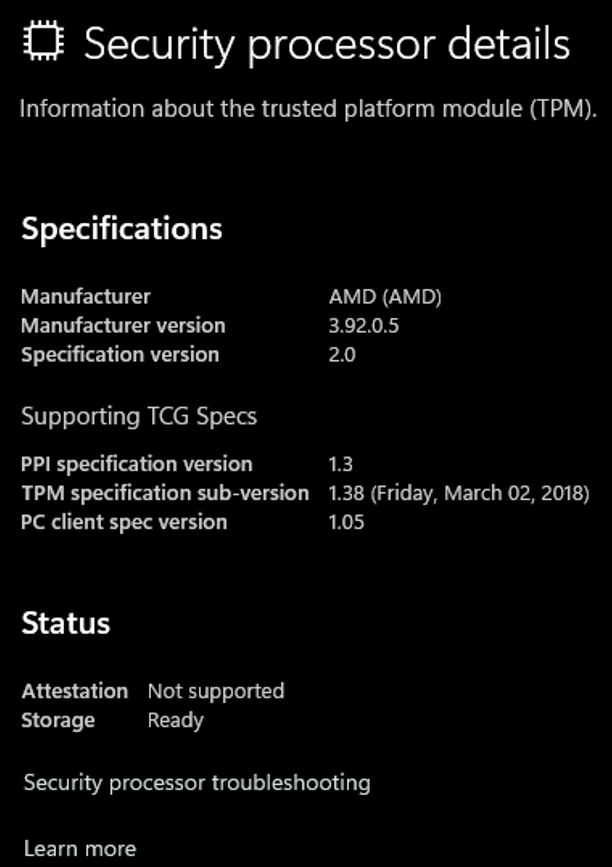This screenshot has height=867, width=612.
Task: Select the Storage Ready status value
Action: click(x=176, y=720)
